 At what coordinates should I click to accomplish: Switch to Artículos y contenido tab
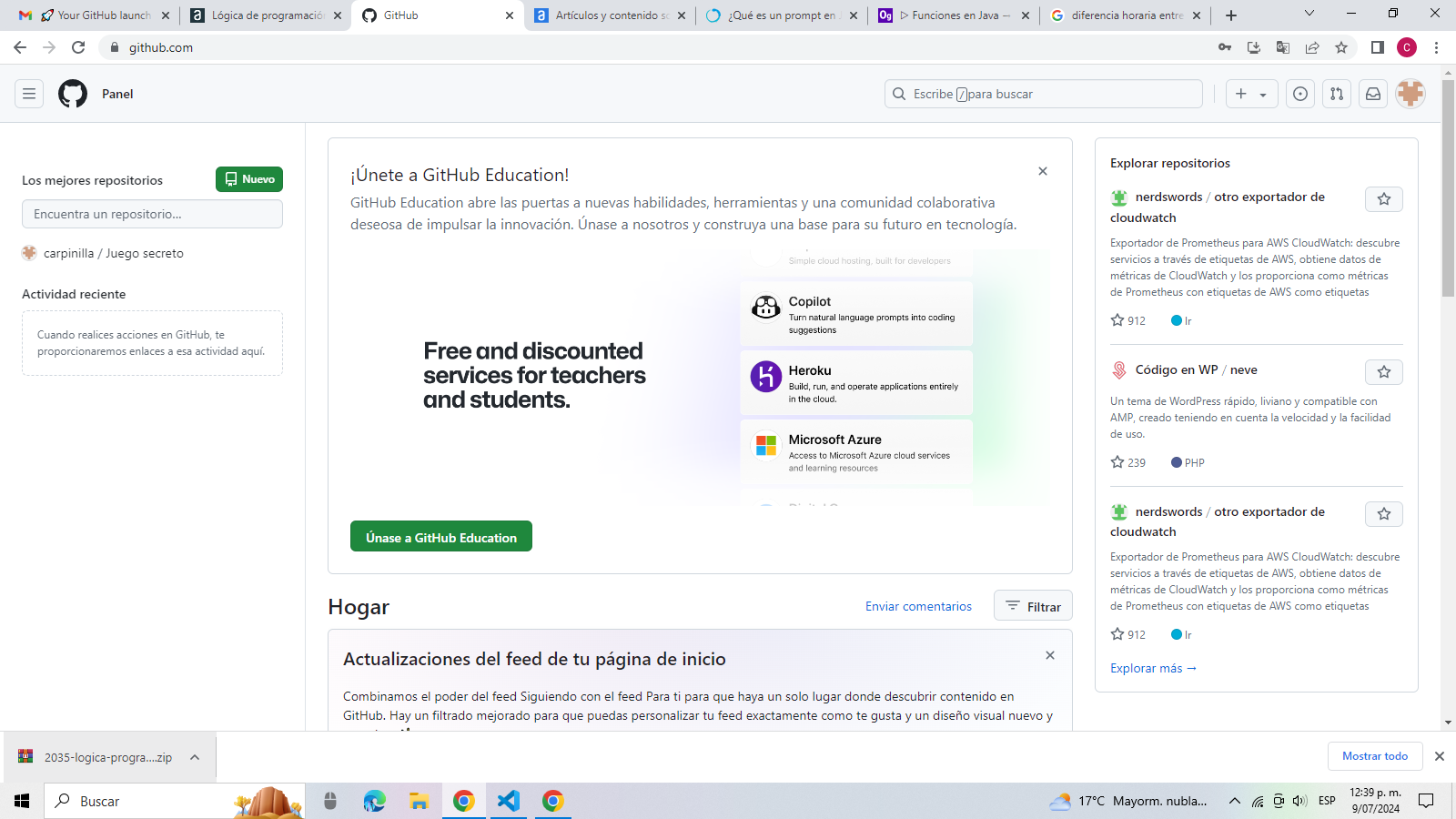(610, 15)
